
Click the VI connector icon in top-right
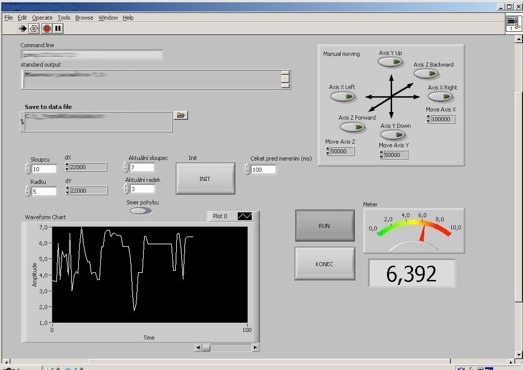[x=513, y=23]
